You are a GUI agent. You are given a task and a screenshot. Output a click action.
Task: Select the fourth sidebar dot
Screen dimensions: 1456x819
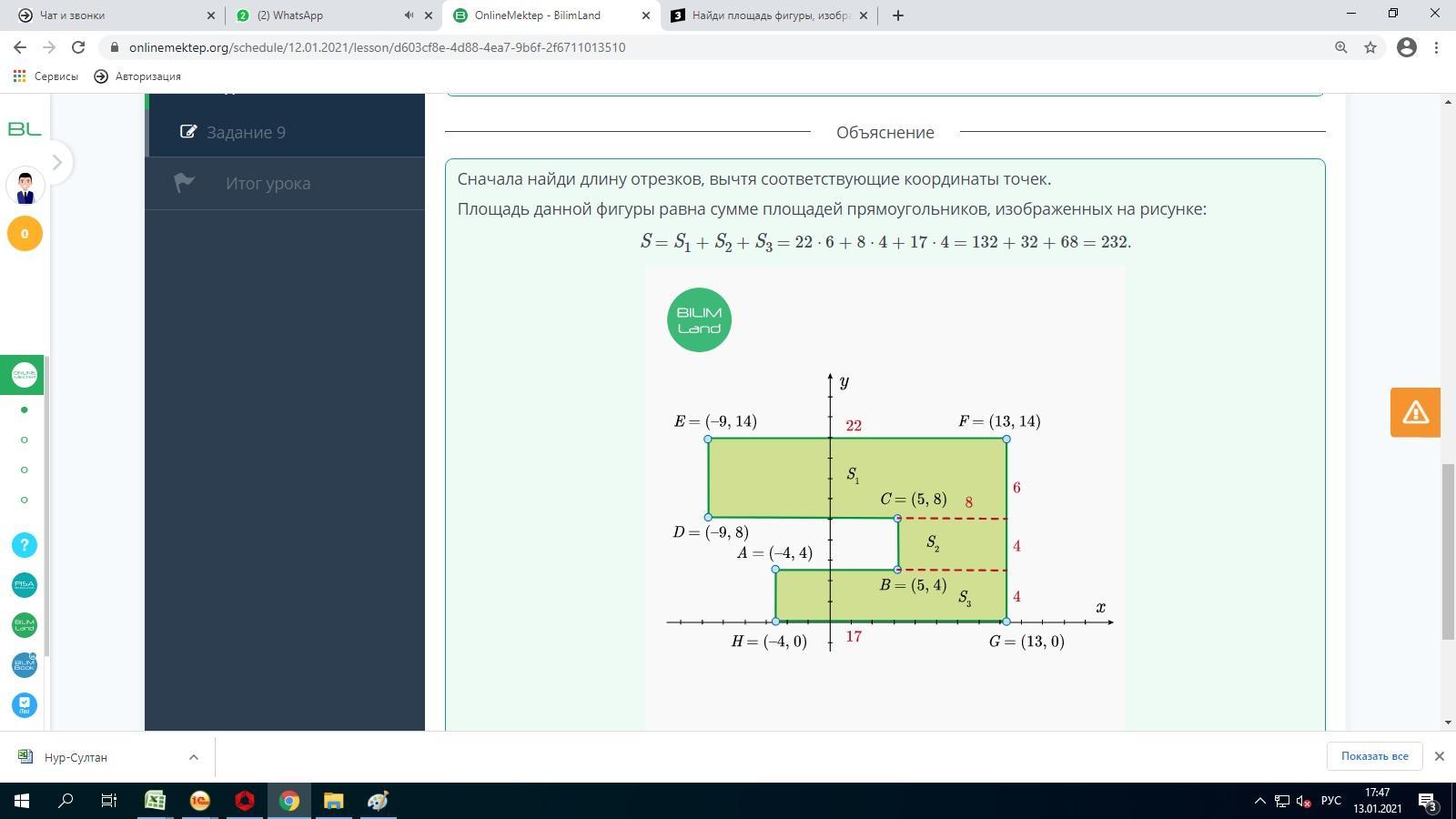25,500
